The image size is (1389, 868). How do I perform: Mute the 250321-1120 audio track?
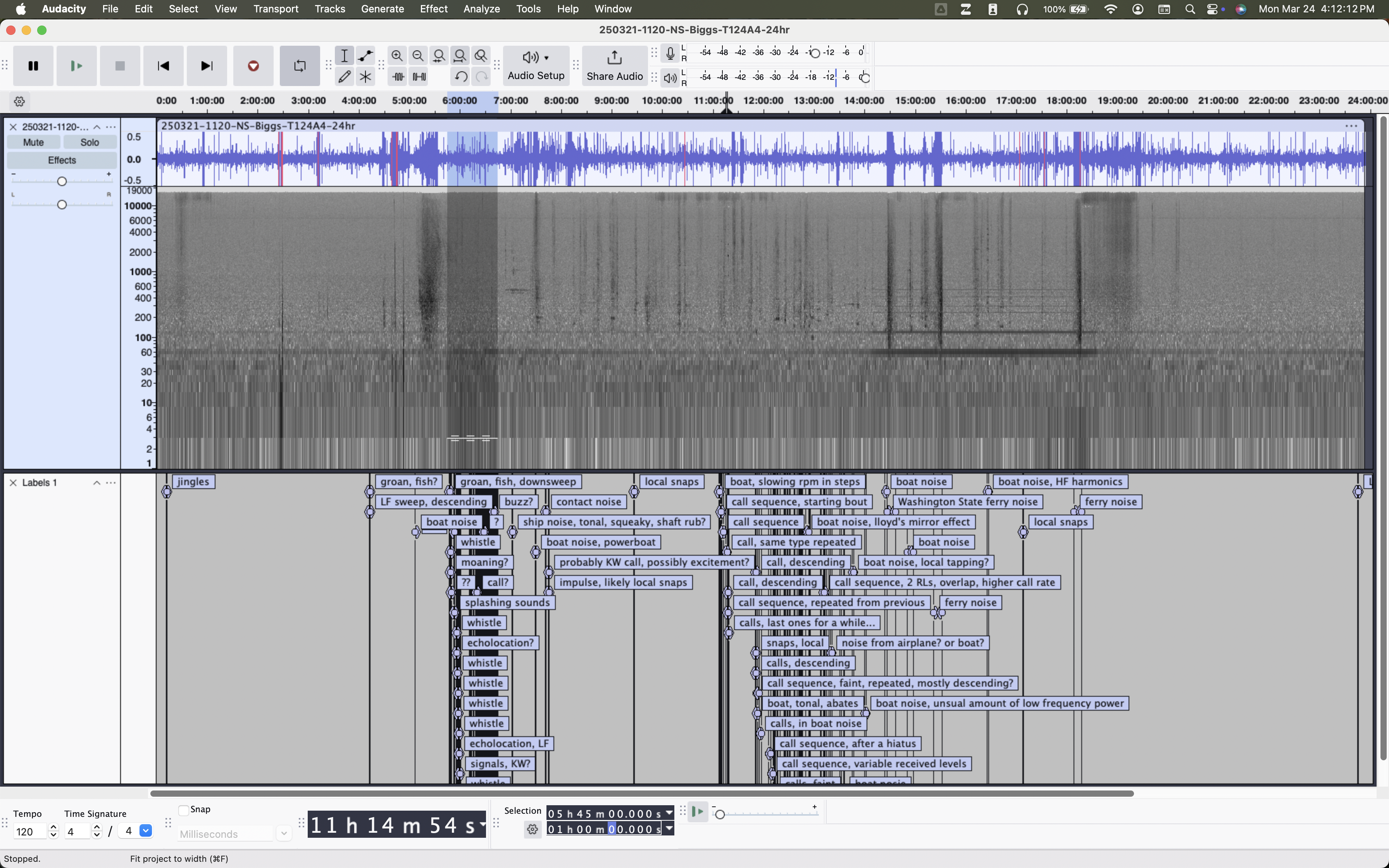33,142
